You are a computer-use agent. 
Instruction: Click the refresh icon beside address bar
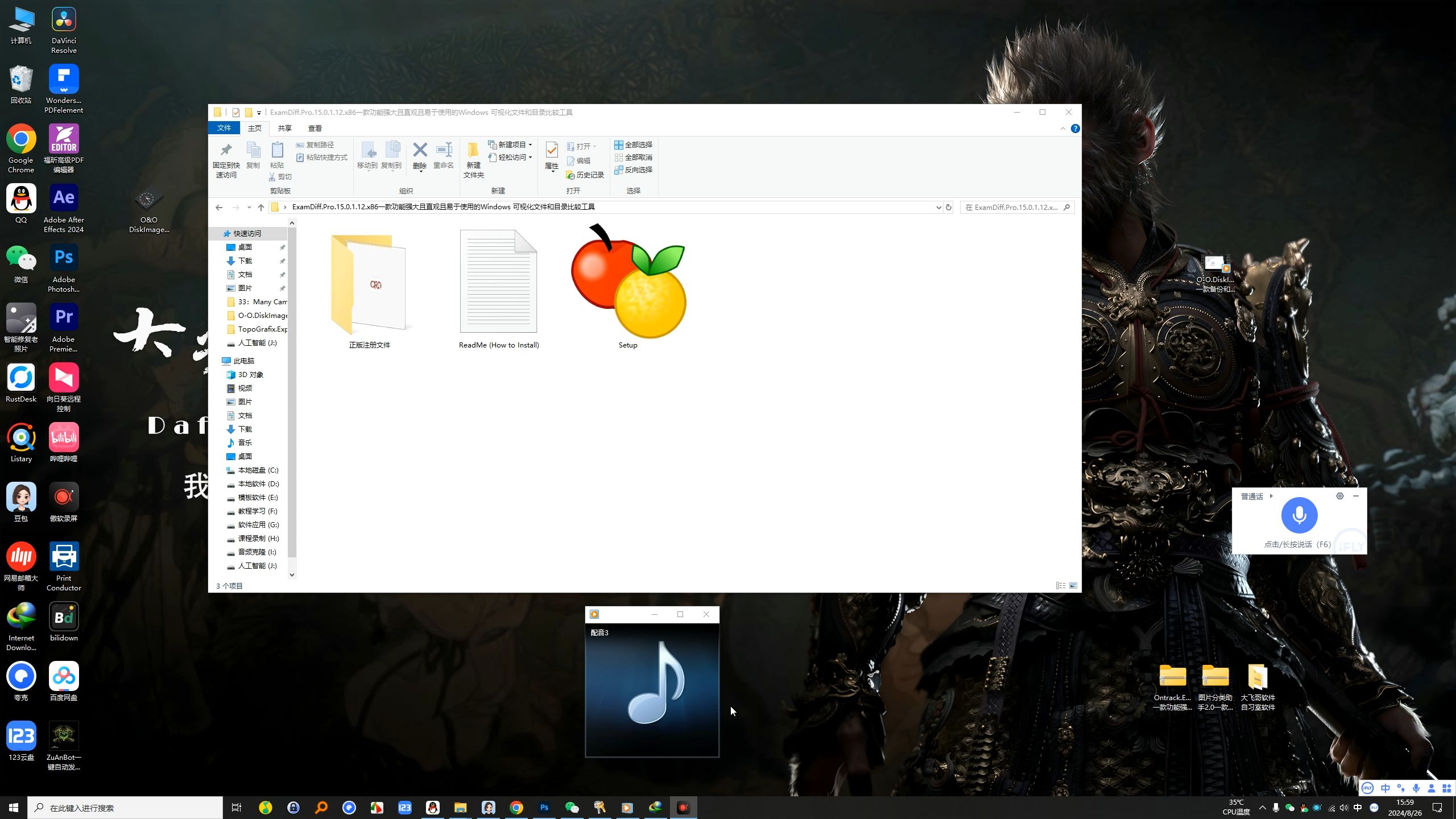pos(949,207)
